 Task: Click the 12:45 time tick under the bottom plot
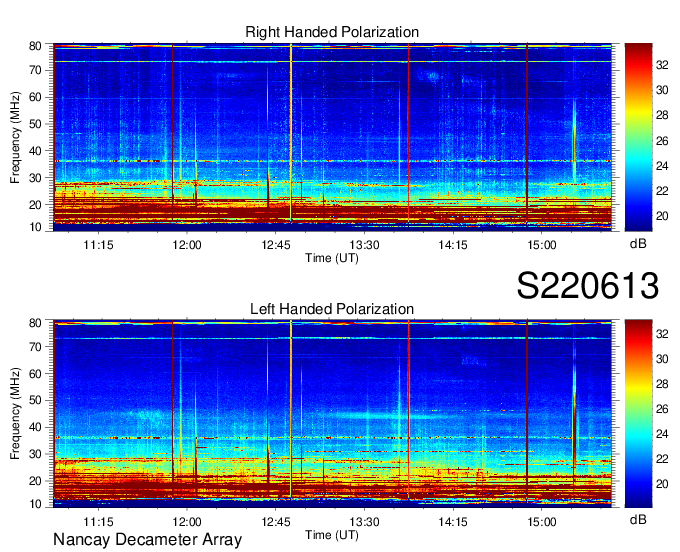click(276, 522)
